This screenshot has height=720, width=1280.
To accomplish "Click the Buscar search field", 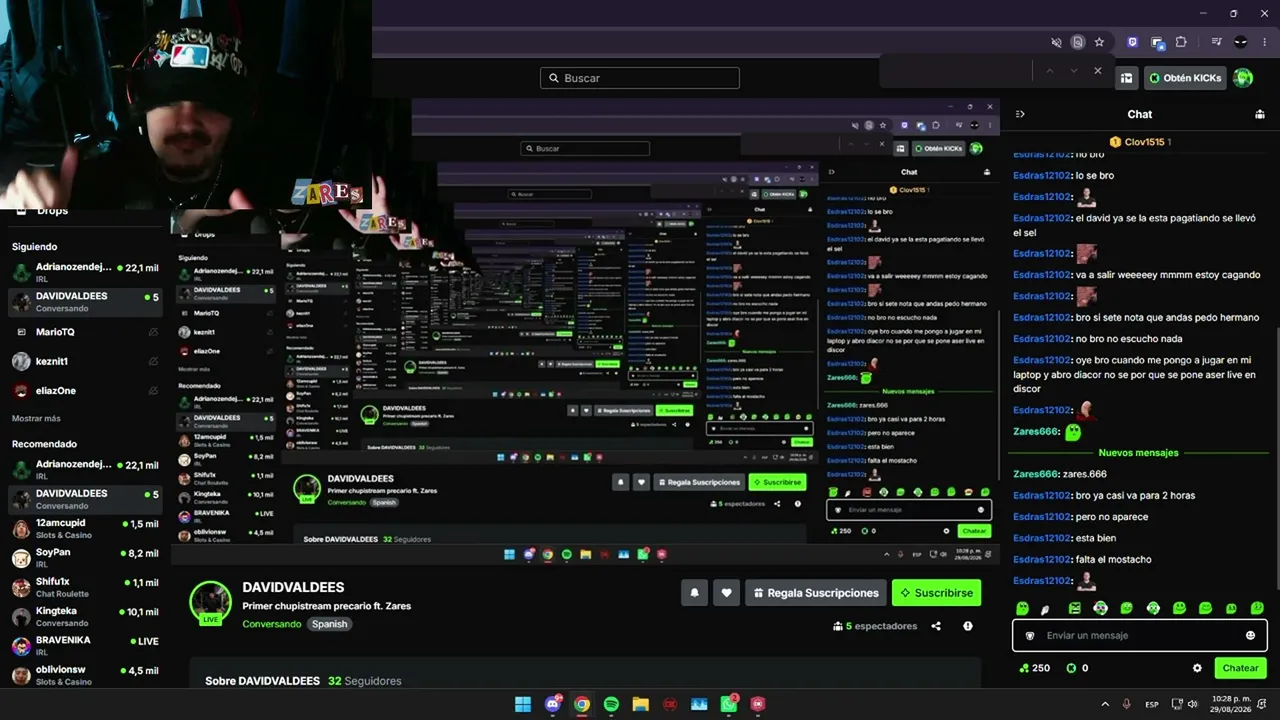I will 640,78.
